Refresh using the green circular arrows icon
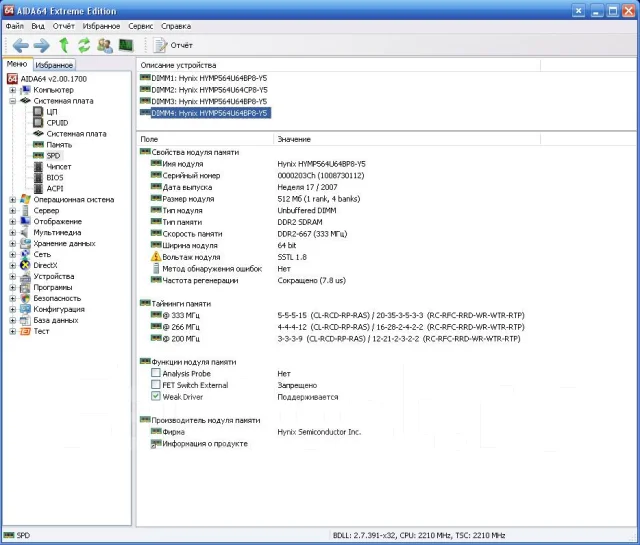 tap(84, 45)
